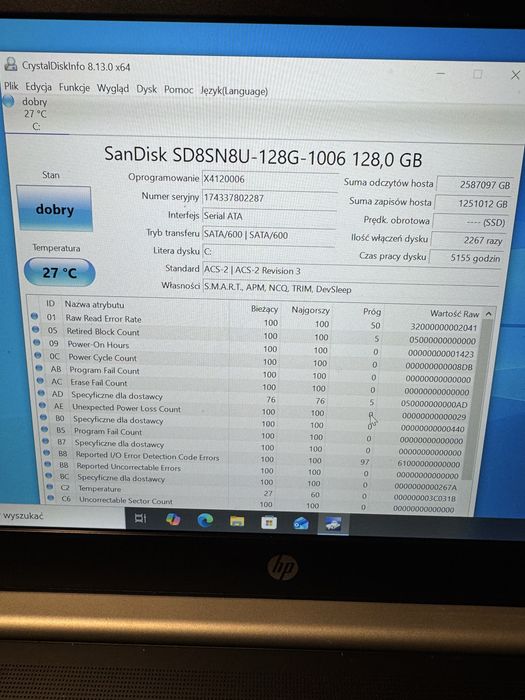Select the C: drive status icon

8,101
